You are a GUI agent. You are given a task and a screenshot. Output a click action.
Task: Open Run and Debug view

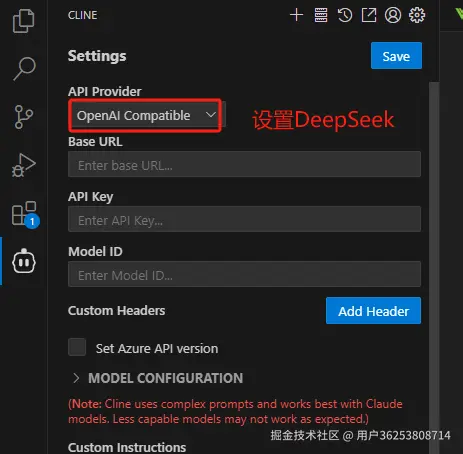[23, 165]
